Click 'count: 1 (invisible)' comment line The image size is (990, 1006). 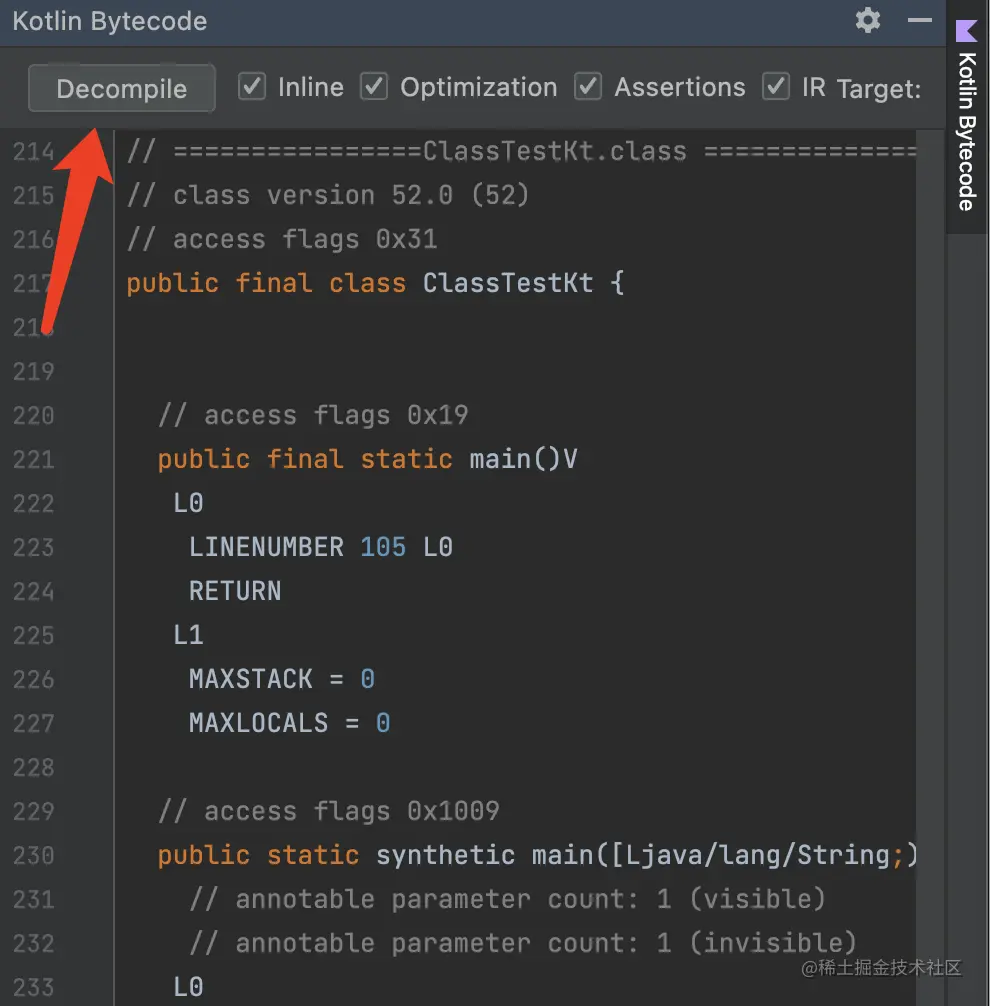click(x=523, y=943)
